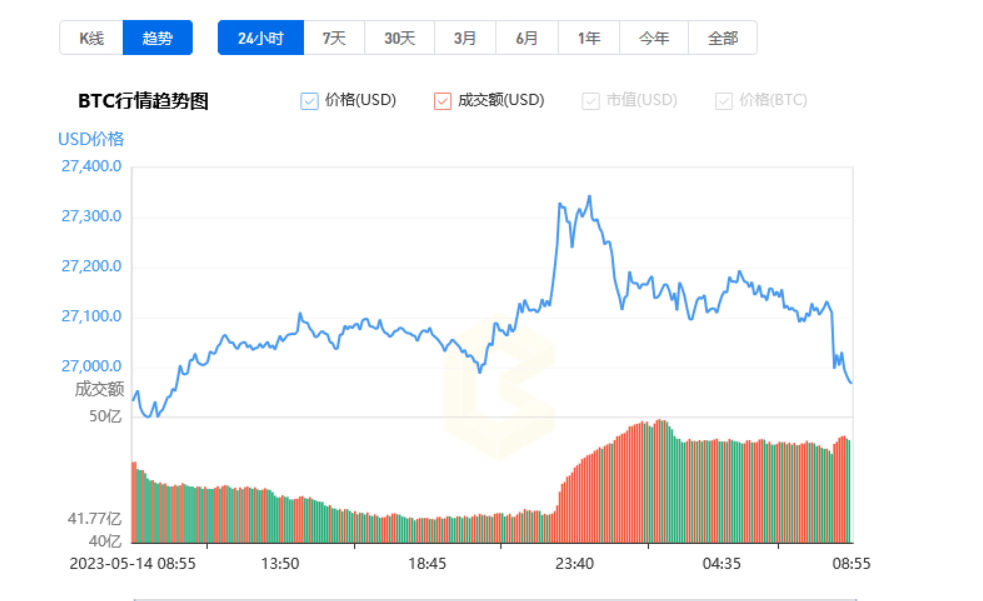Viewport: 983px width, 601px height.
Task: Switch to the 7天 timeframe
Action: click(x=331, y=37)
